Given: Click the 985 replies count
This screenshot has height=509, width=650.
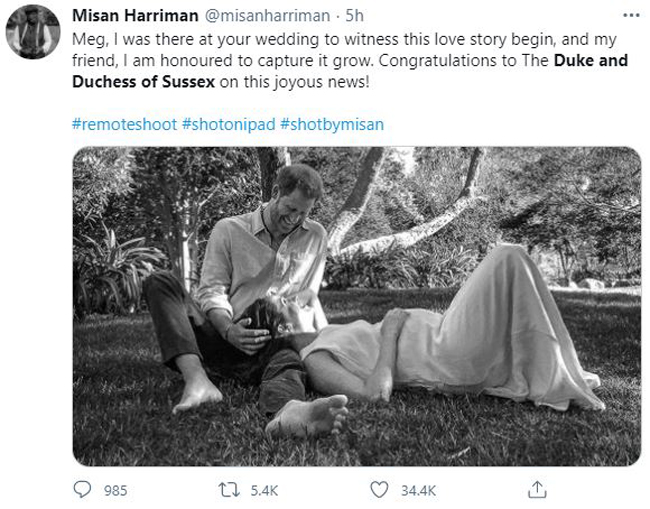Looking at the screenshot, I should click(x=115, y=491).
